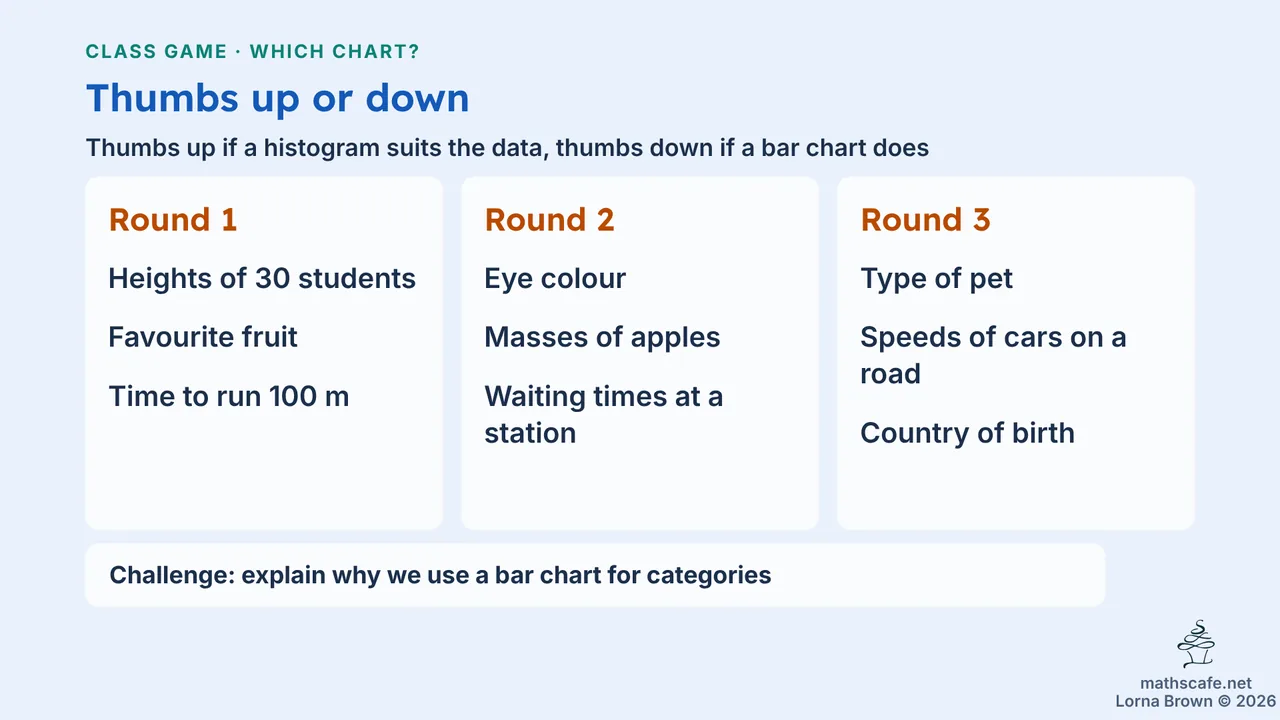Click 'Speeds of cars on a road'
The height and width of the screenshot is (720, 1280).
993,355
